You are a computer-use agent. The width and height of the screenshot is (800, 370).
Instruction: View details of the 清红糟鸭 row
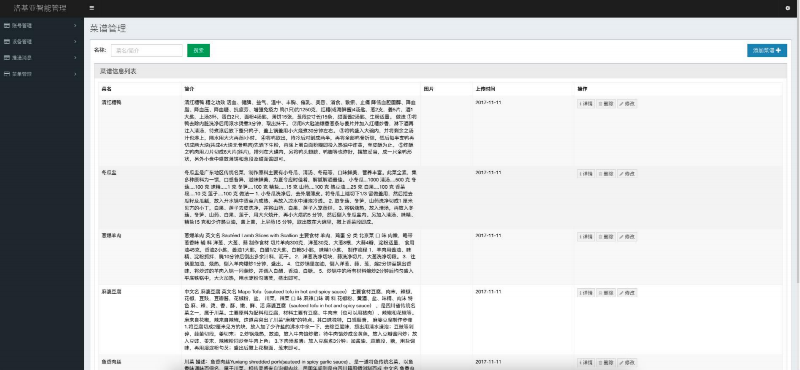586,104
